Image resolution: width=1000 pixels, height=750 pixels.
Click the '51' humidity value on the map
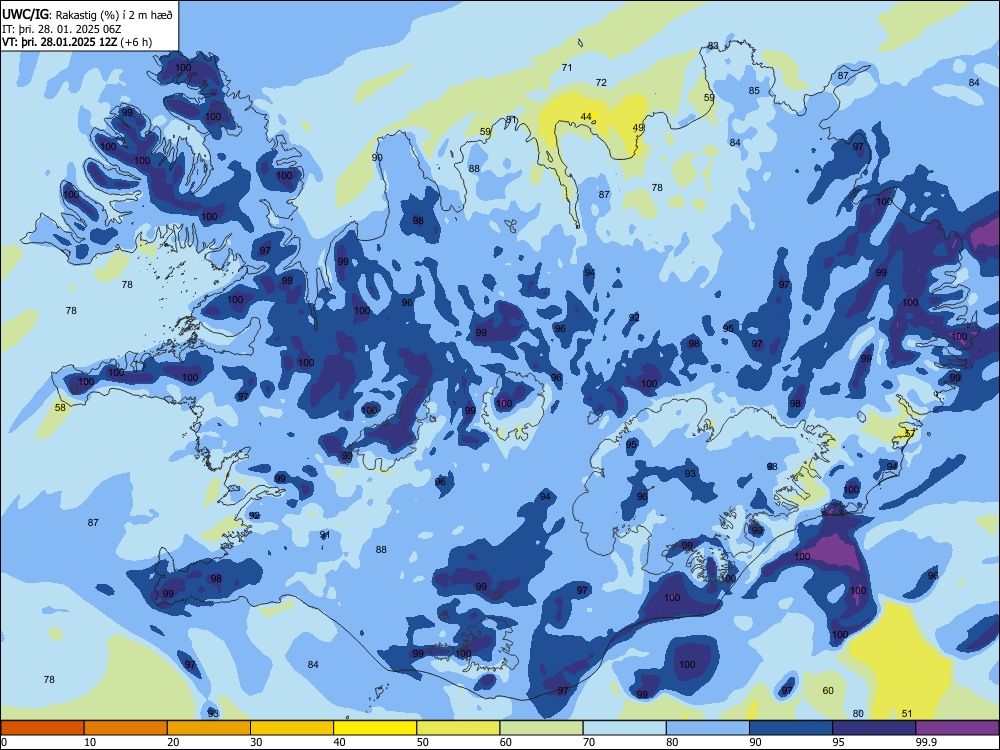click(x=908, y=714)
